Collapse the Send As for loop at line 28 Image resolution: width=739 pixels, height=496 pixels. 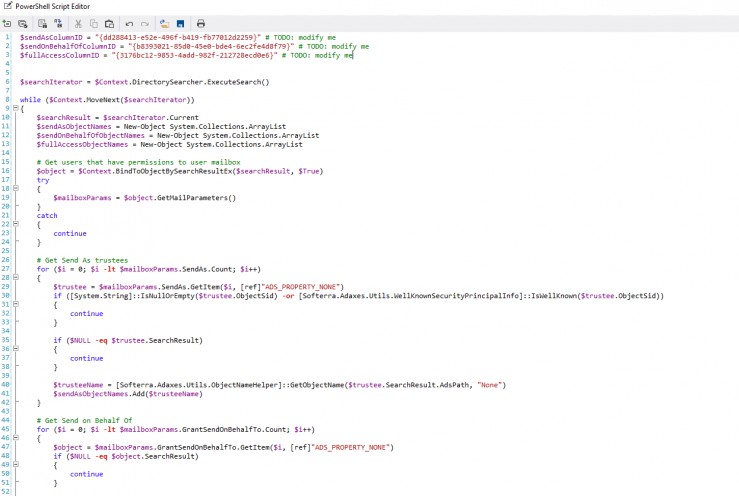tap(16, 277)
